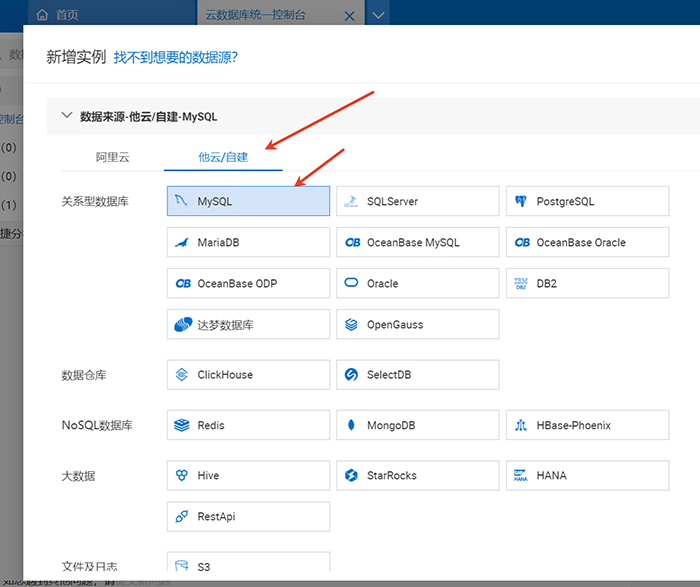Viewport: 700px width, 587px height.
Task: Click the OceanBase ODP OB icon
Action: [x=183, y=283]
